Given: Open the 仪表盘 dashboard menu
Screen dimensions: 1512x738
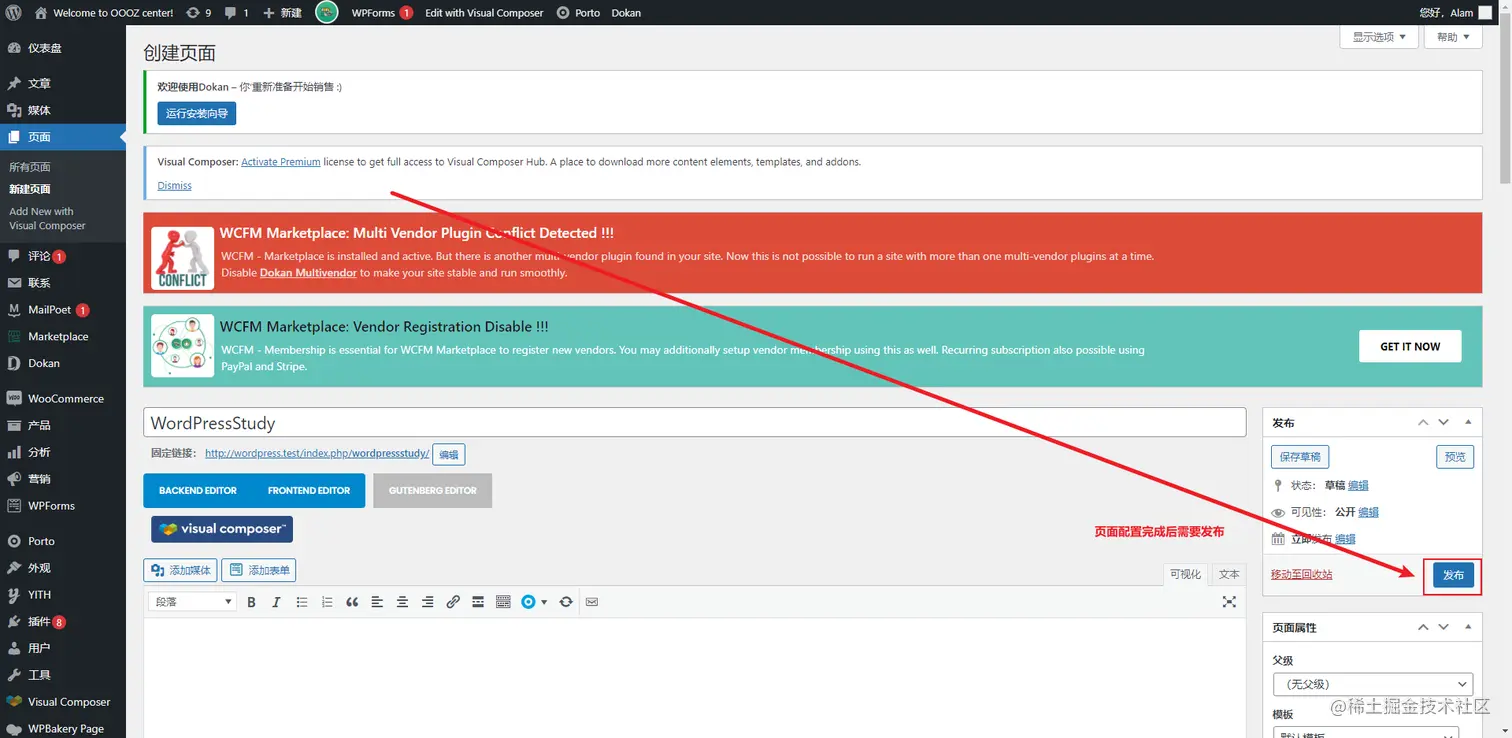Looking at the screenshot, I should tap(63, 48).
